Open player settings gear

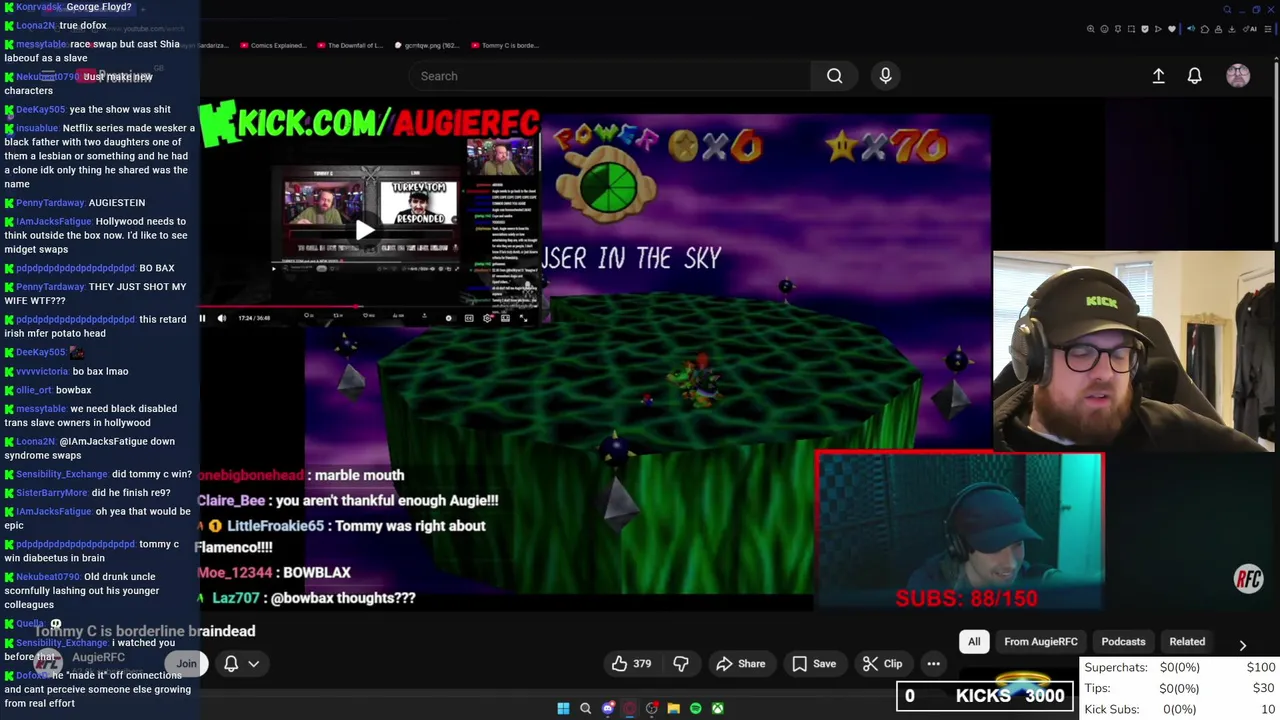point(487,318)
